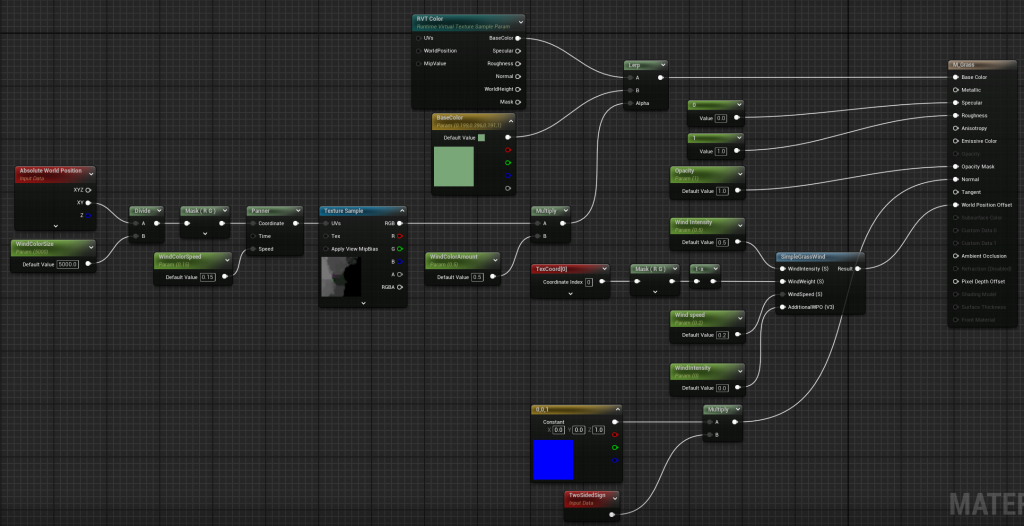
Task: Click the Speed input pin on Panner
Action: 253,249
